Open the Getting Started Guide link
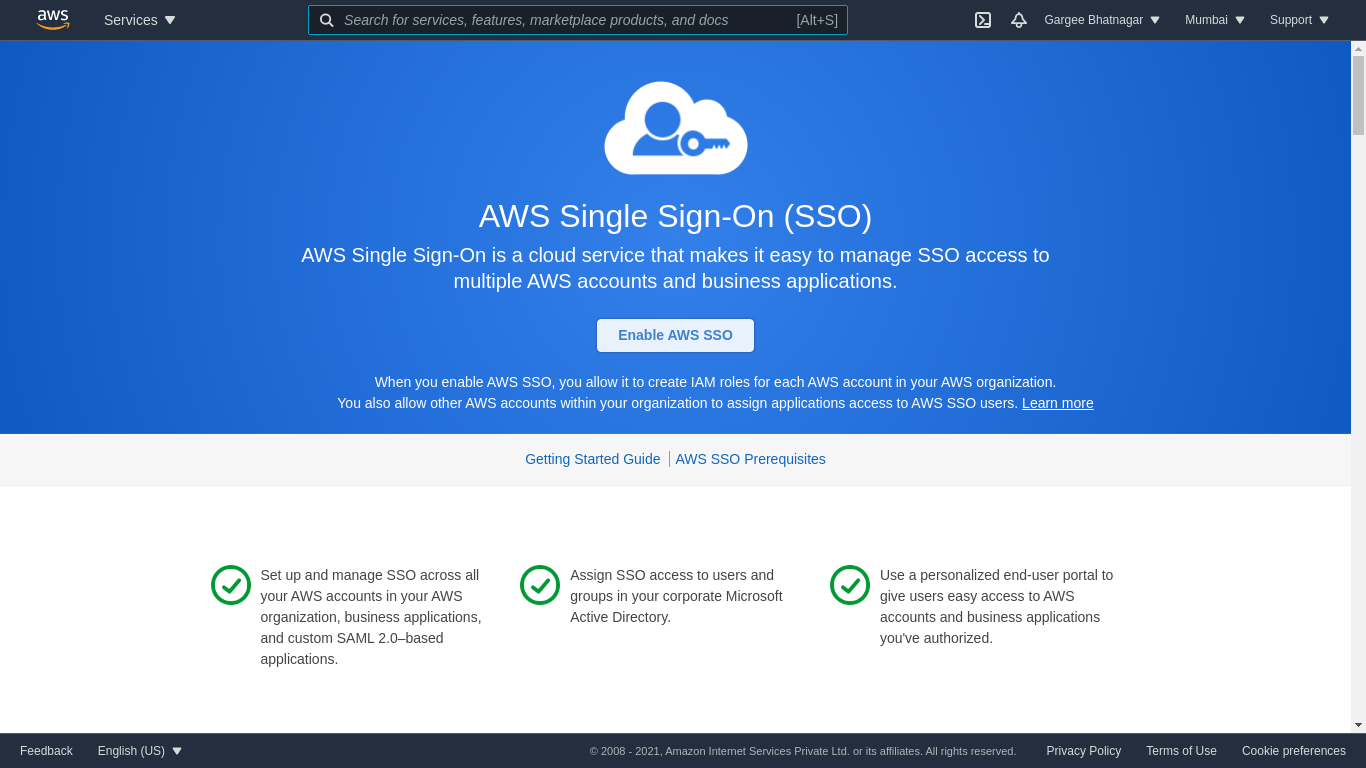Viewport: 1366px width, 768px height. [592, 459]
